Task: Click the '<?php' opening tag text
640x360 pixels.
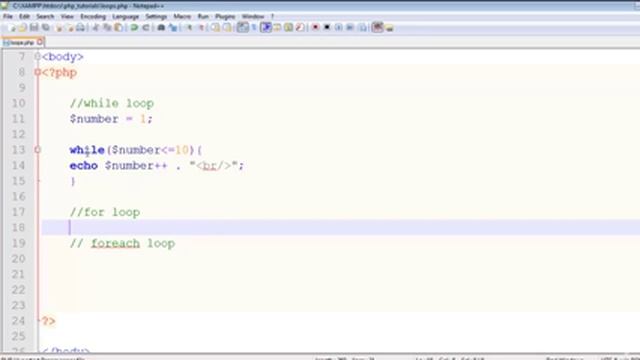Action: pyautogui.click(x=60, y=73)
